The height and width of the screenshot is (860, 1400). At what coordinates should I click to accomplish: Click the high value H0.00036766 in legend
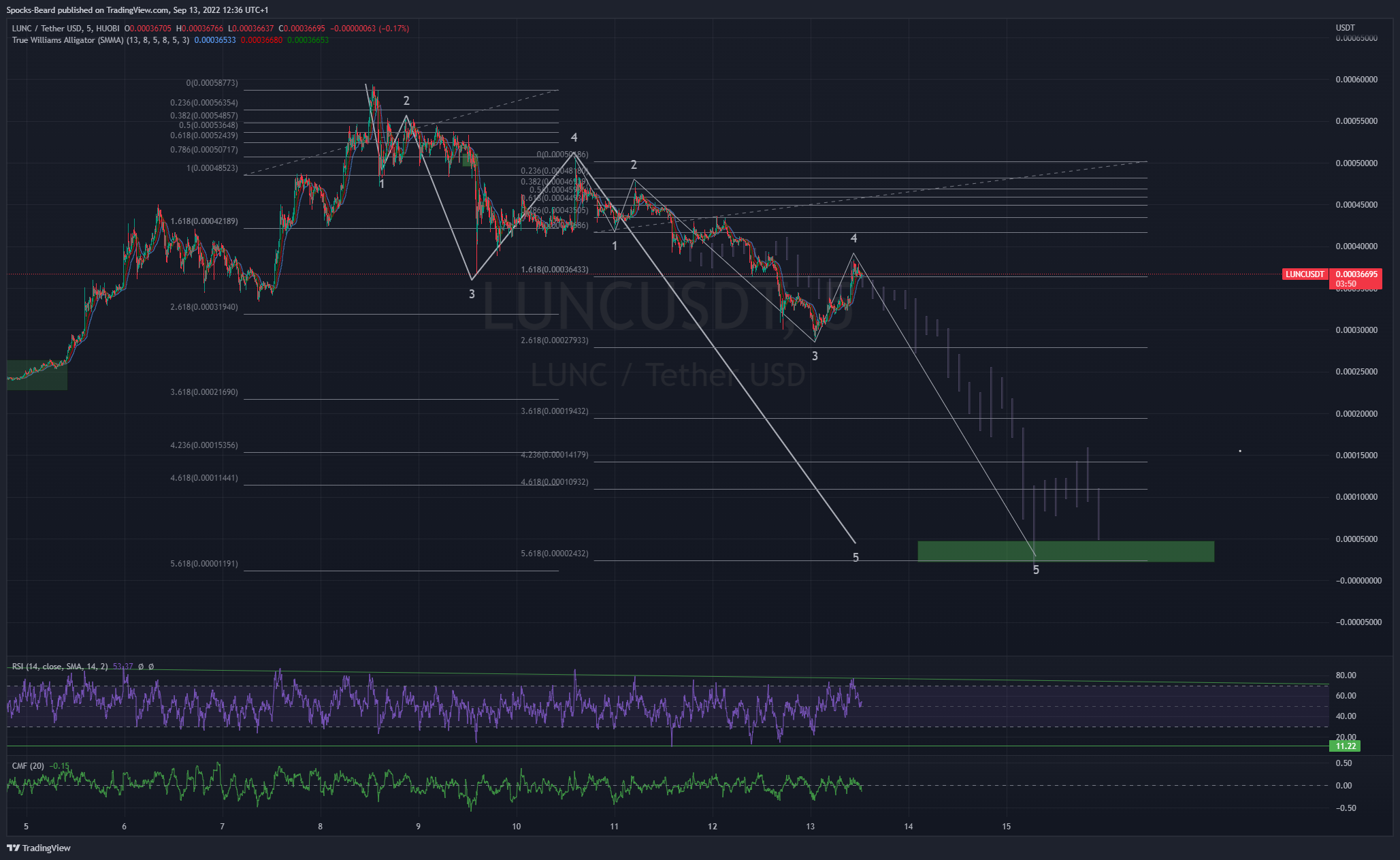199,29
